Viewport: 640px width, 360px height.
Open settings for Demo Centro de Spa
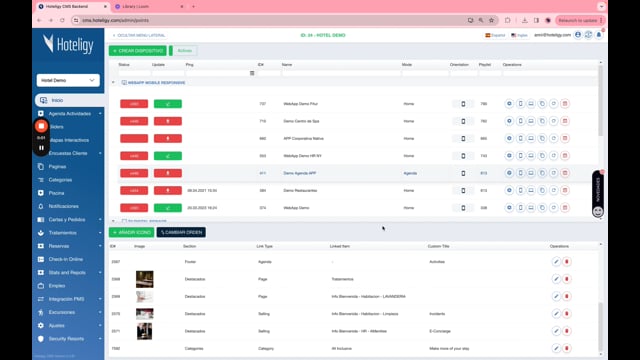[x=509, y=121]
